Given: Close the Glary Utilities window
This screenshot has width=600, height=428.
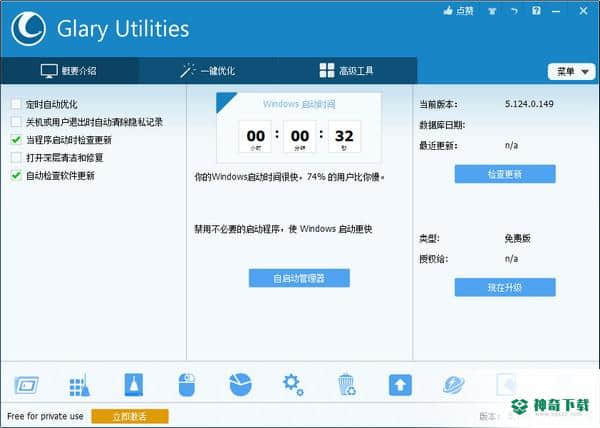Looking at the screenshot, I should pos(583,11).
